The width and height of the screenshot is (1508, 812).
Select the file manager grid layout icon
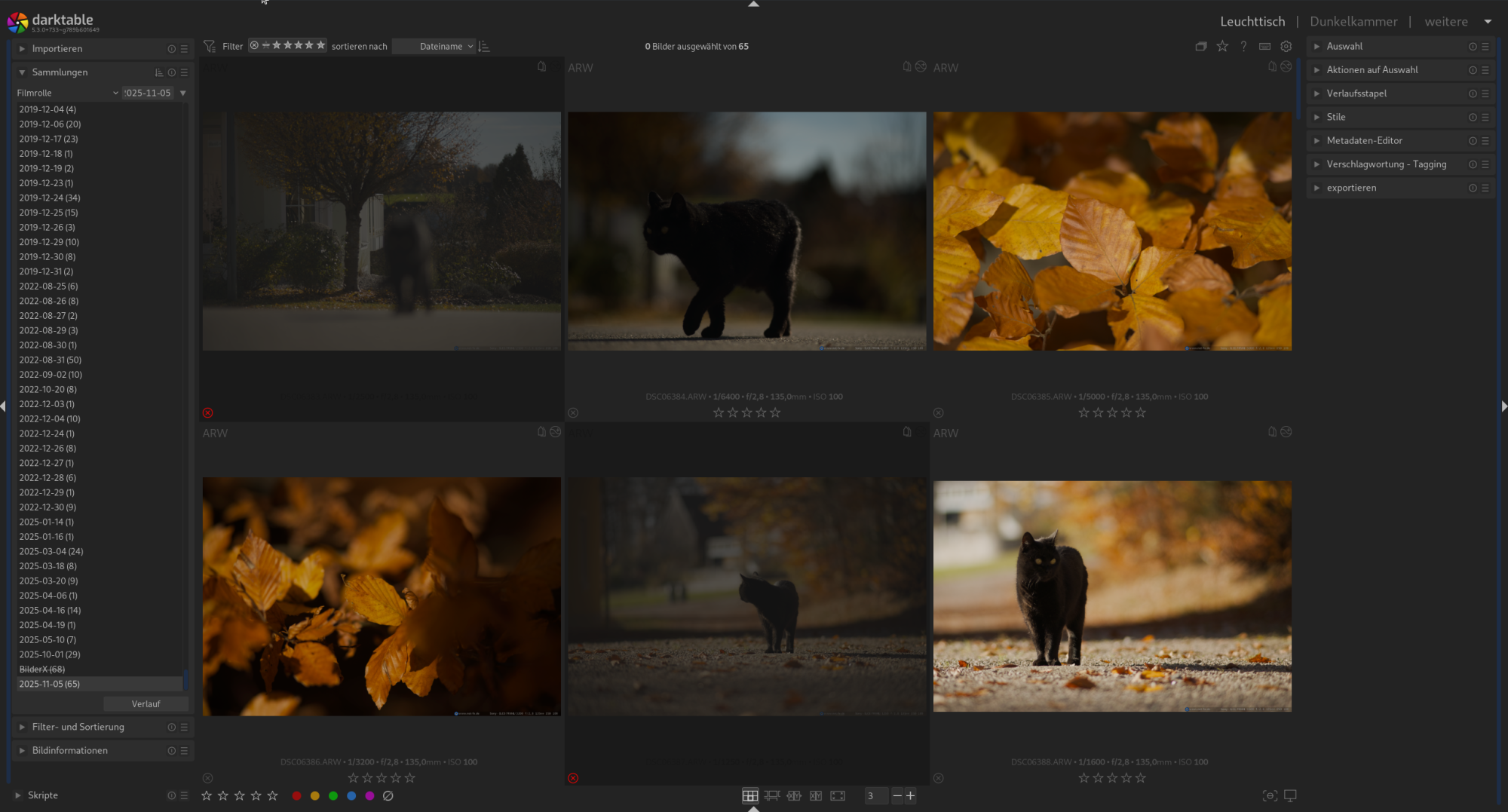749,796
